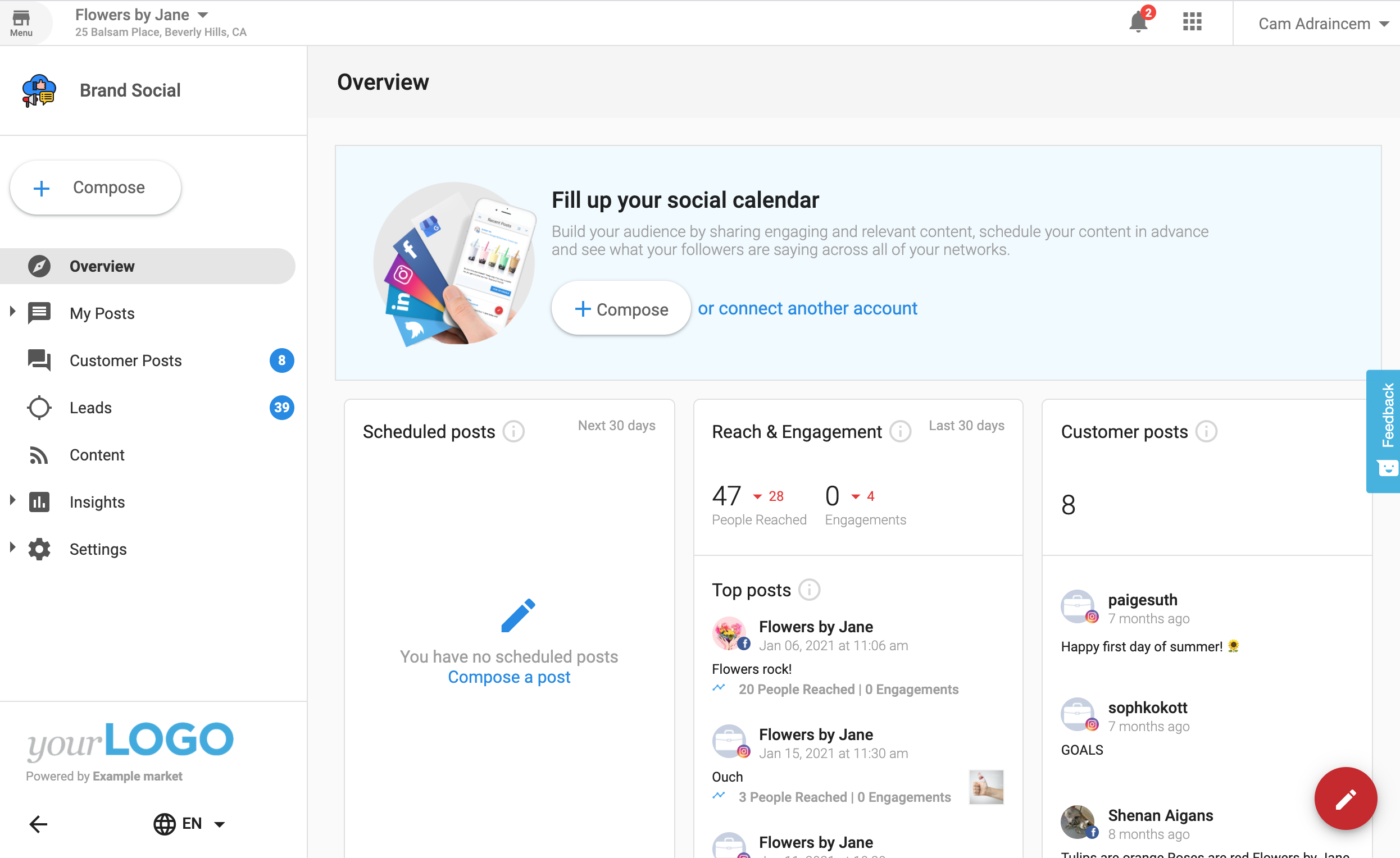1400x858 pixels.
Task: Show info for Scheduled posts
Action: click(513, 432)
